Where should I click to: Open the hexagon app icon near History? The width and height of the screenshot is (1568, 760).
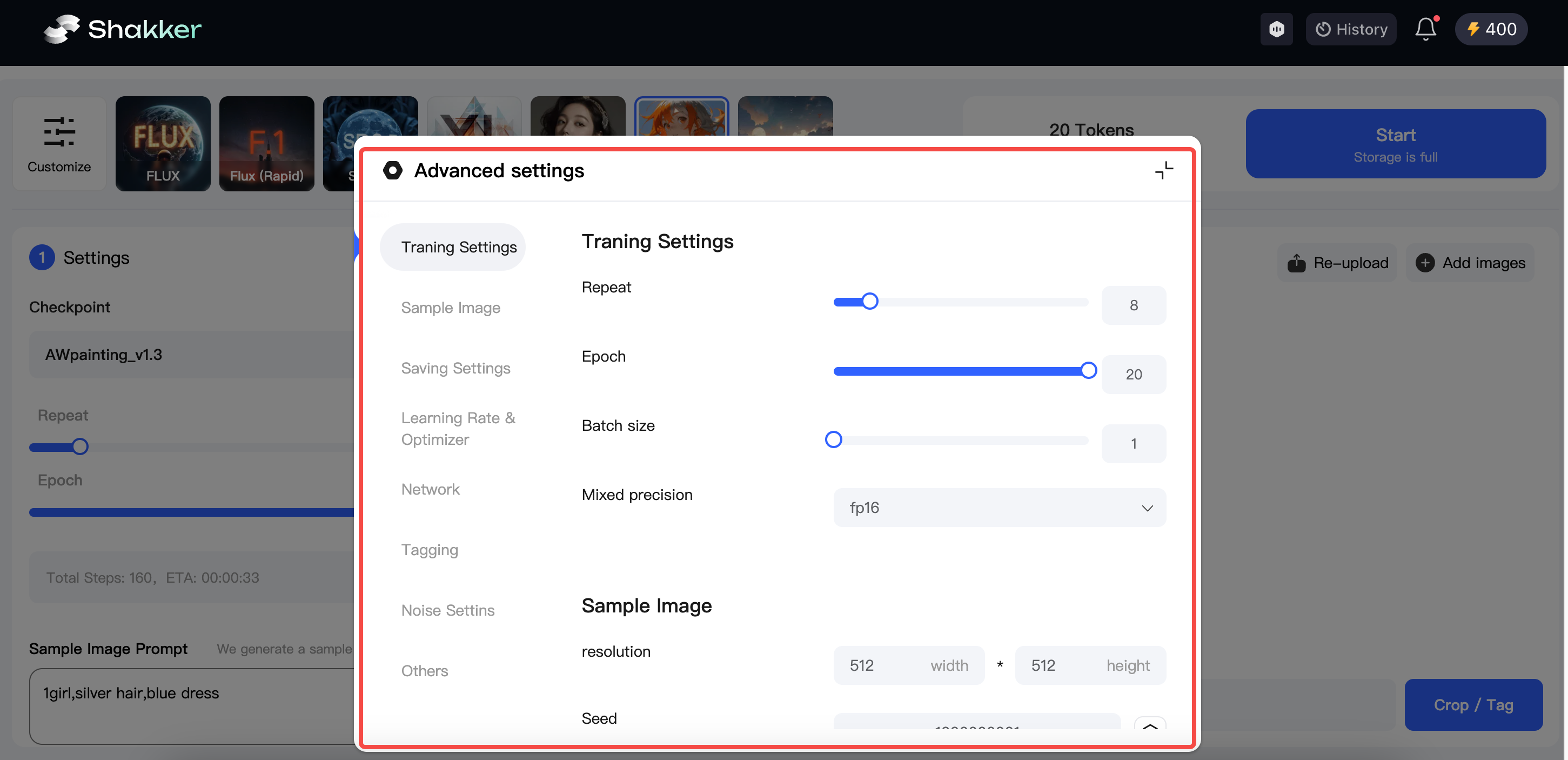pyautogui.click(x=1276, y=29)
